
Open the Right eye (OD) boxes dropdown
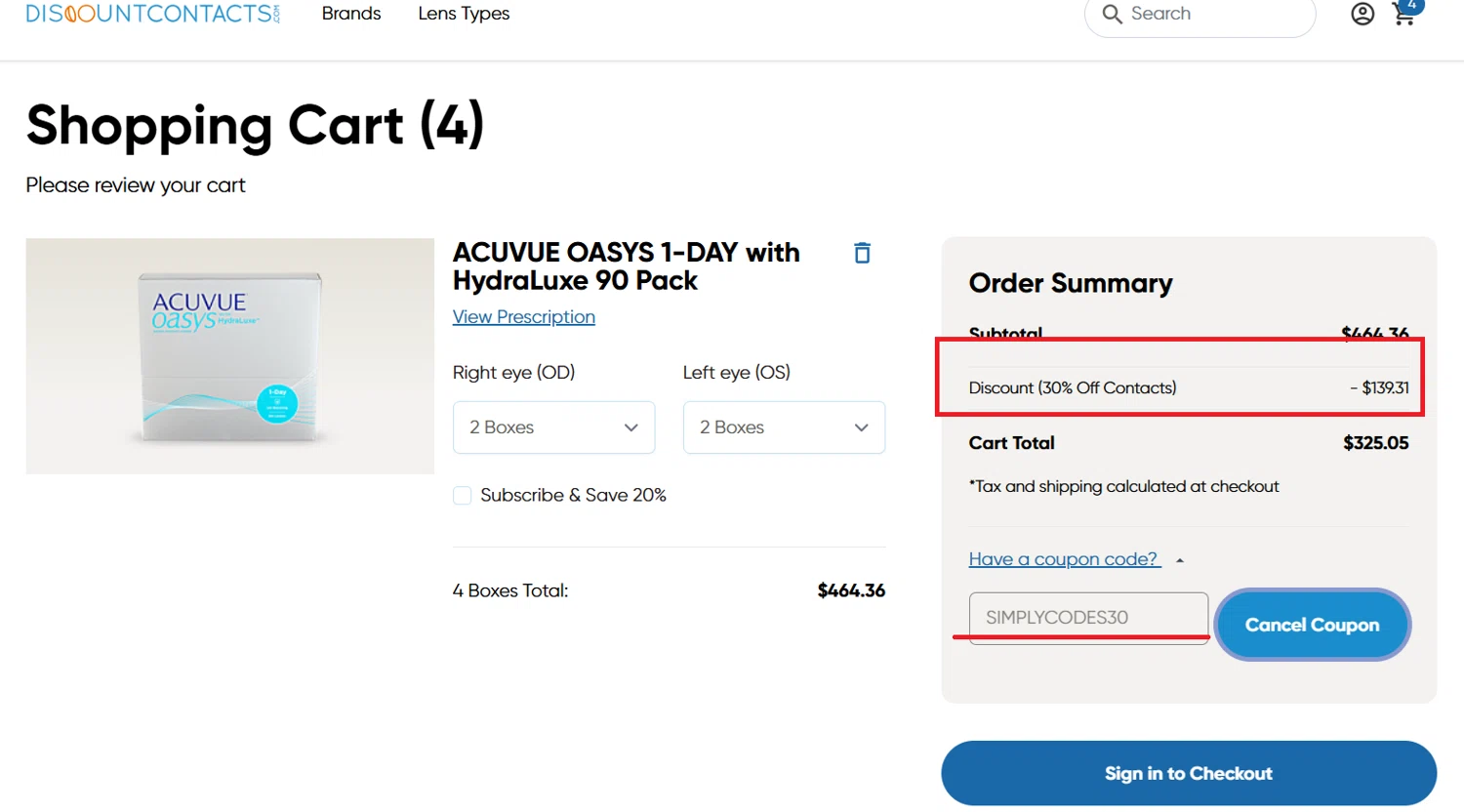(x=553, y=427)
